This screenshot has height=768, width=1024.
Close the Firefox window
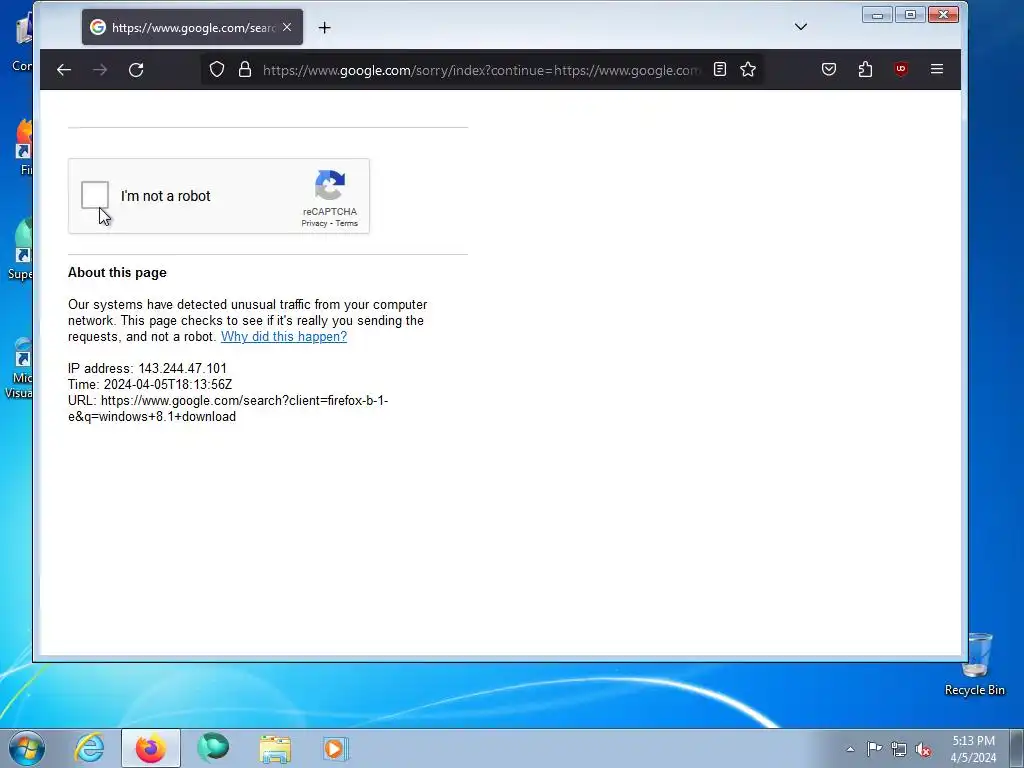pyautogui.click(x=943, y=14)
